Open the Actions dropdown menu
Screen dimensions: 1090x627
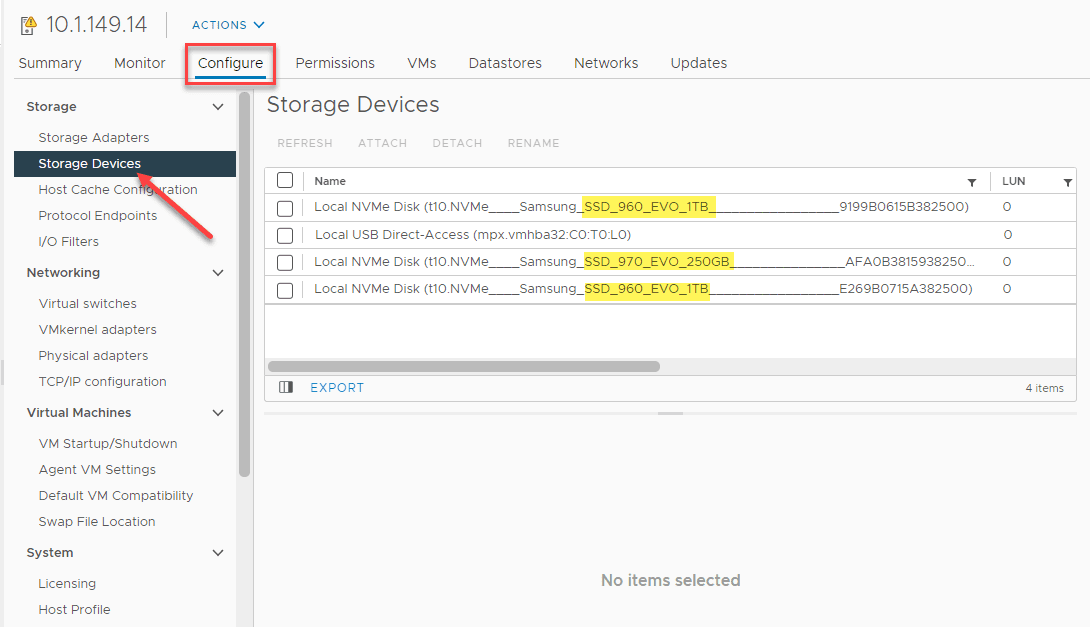[229, 25]
